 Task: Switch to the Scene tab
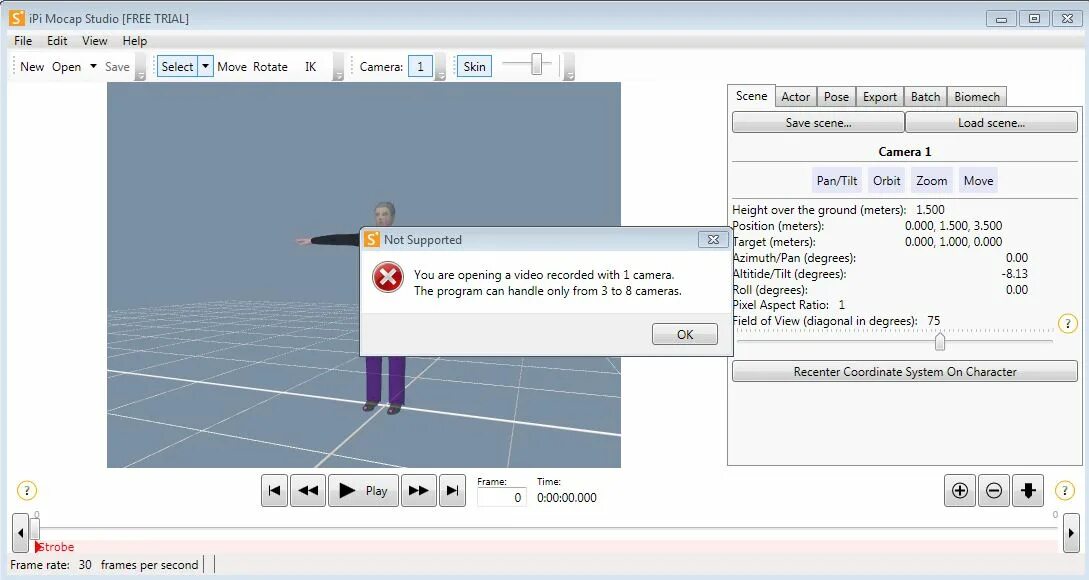(751, 96)
